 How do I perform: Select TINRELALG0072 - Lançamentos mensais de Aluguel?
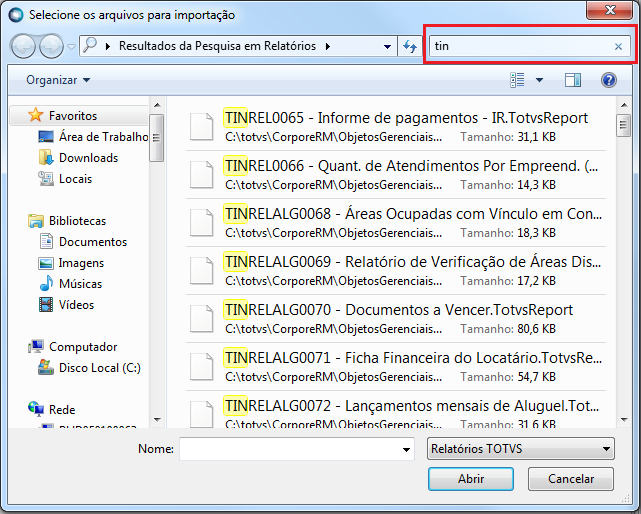pos(396,410)
